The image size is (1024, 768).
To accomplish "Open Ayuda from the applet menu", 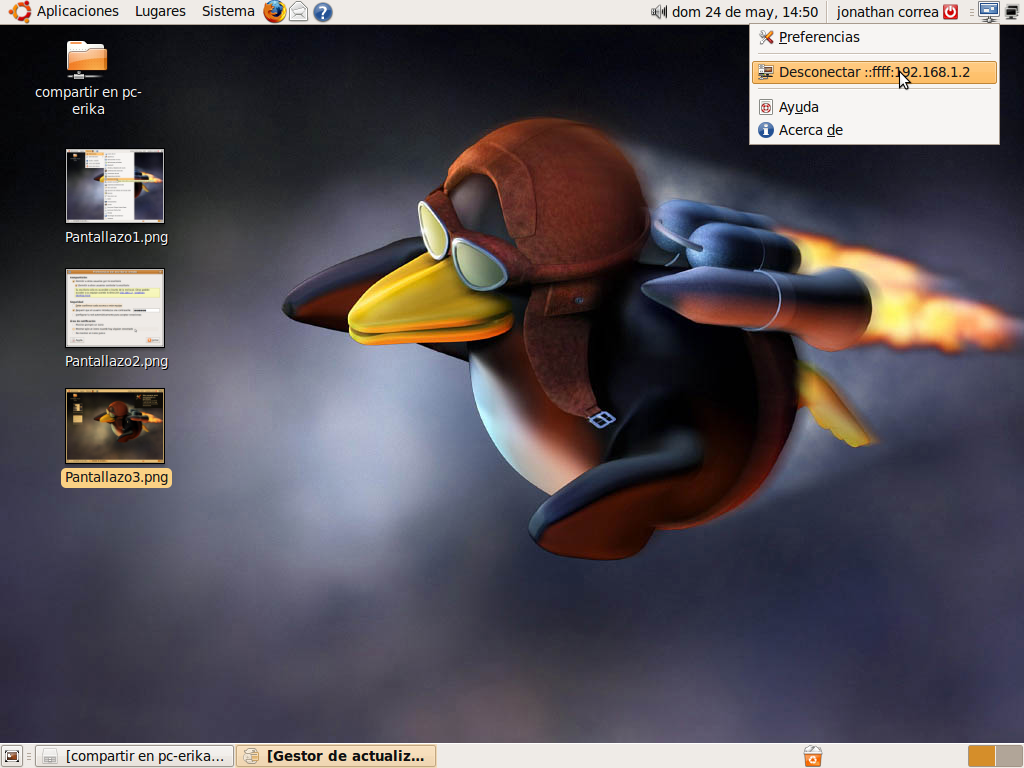I will (x=874, y=107).
